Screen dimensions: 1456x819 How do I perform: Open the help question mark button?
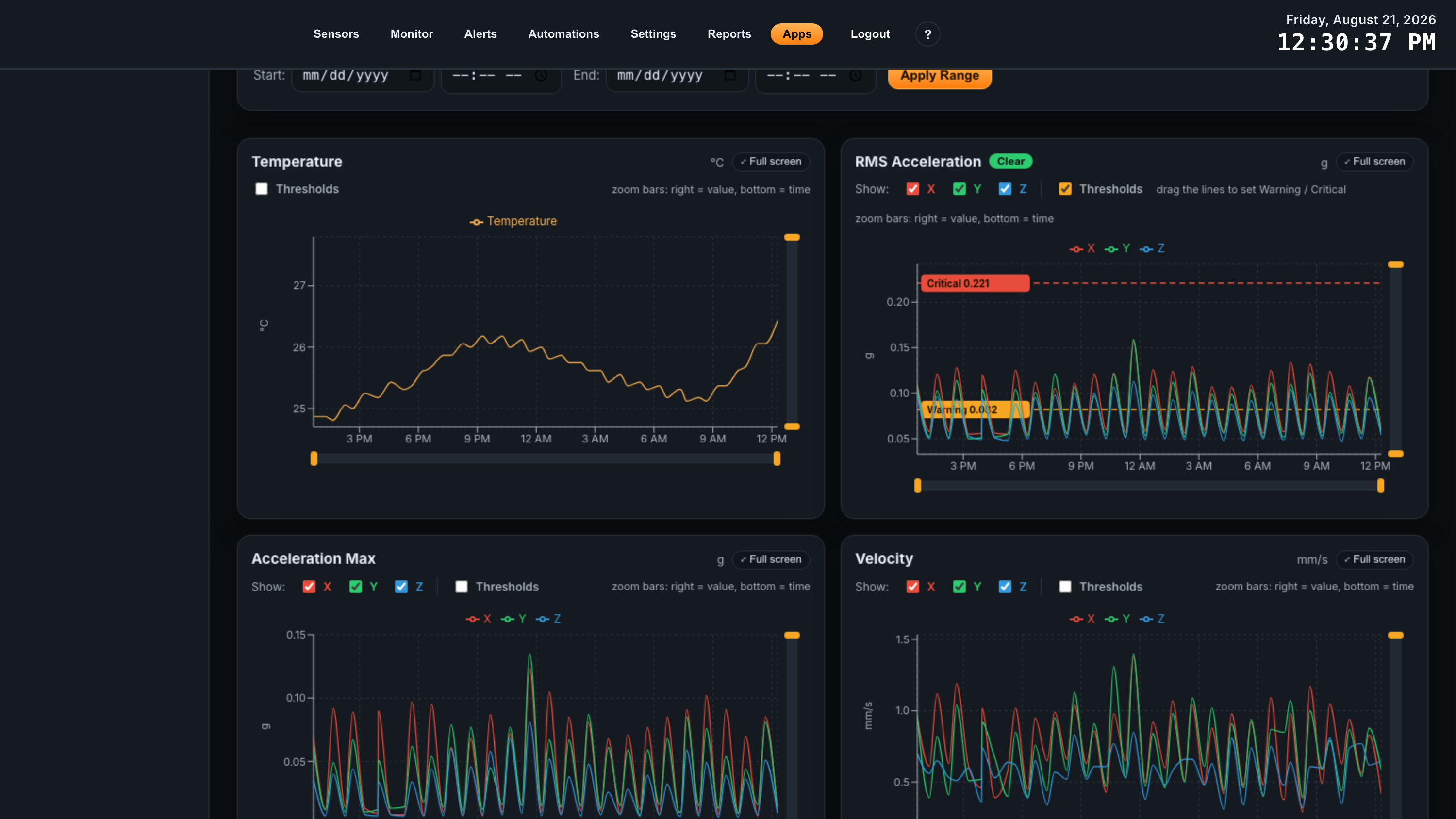(927, 34)
